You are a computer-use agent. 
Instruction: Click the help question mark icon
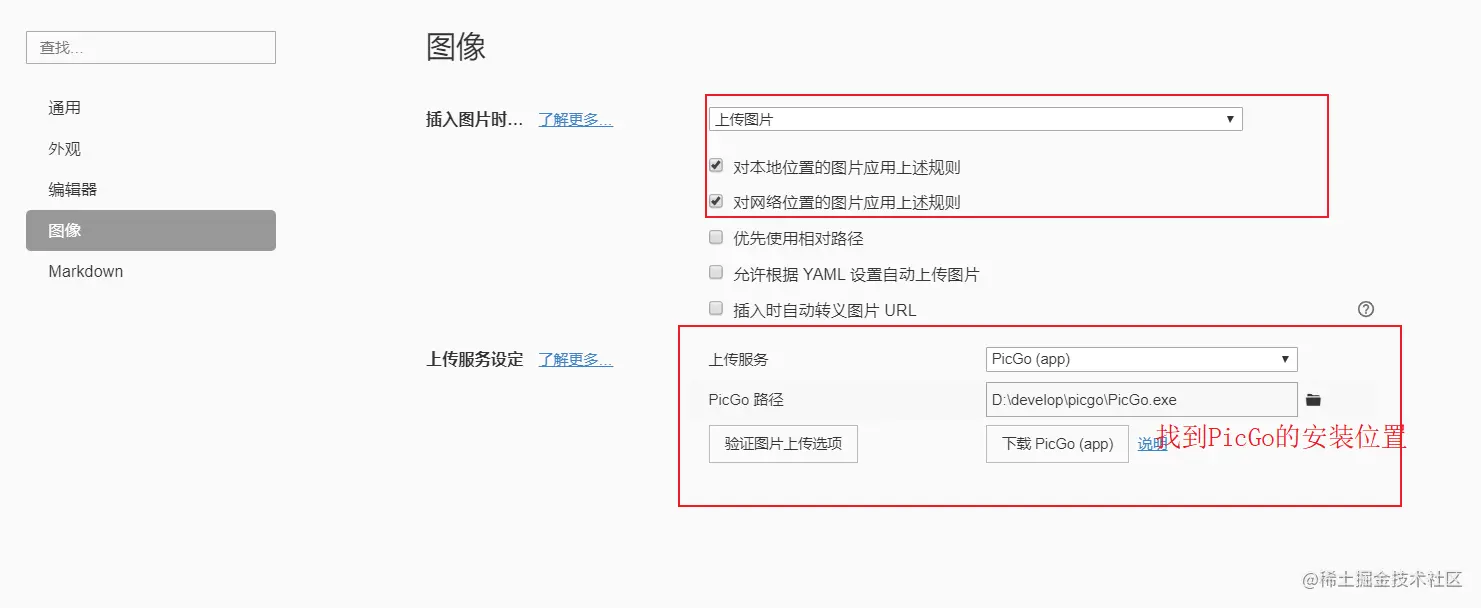pos(1366,309)
